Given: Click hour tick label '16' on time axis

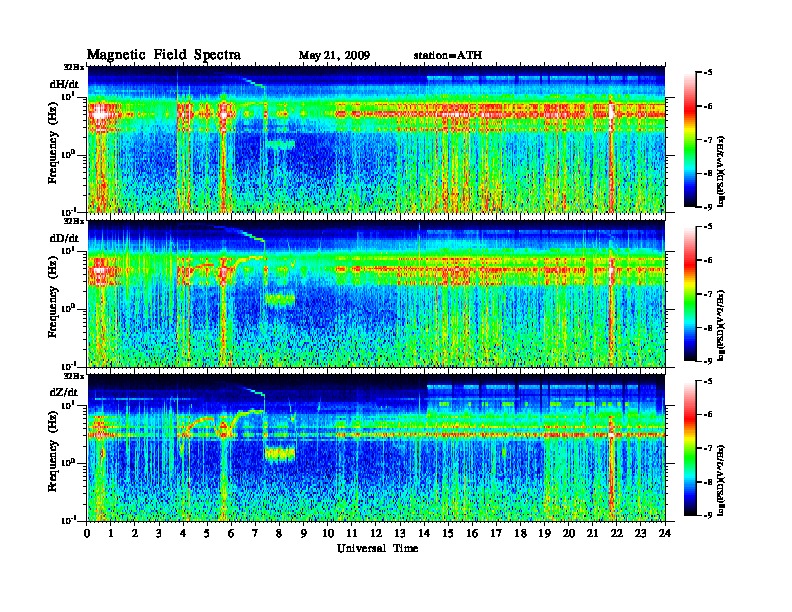Looking at the screenshot, I should tap(472, 534).
